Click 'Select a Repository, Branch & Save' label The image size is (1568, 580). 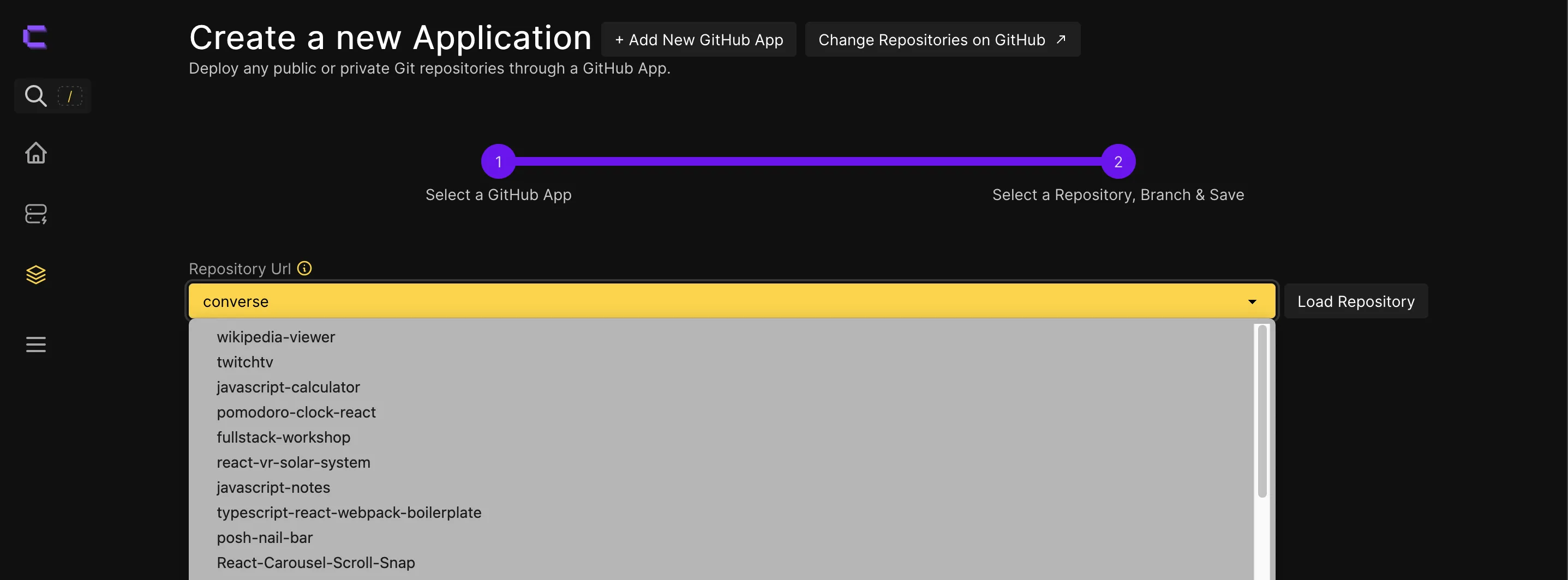pos(1118,195)
